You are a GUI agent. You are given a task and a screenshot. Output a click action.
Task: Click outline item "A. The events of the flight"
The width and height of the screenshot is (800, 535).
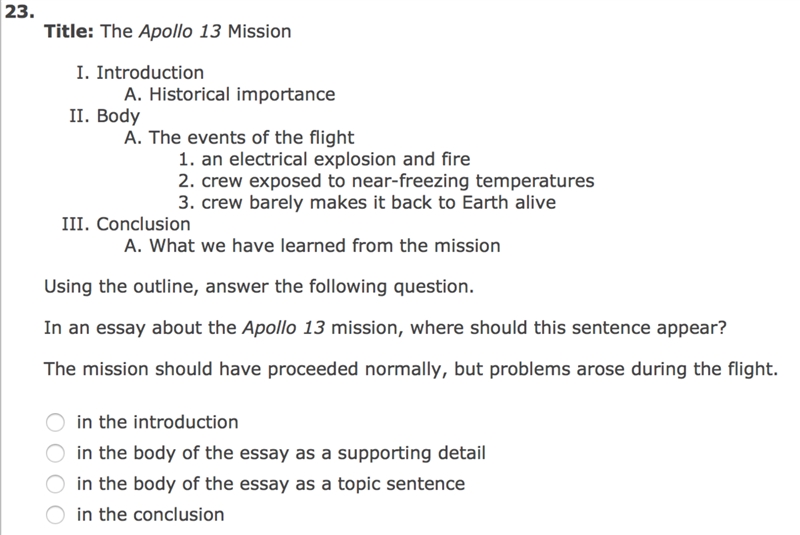(239, 138)
